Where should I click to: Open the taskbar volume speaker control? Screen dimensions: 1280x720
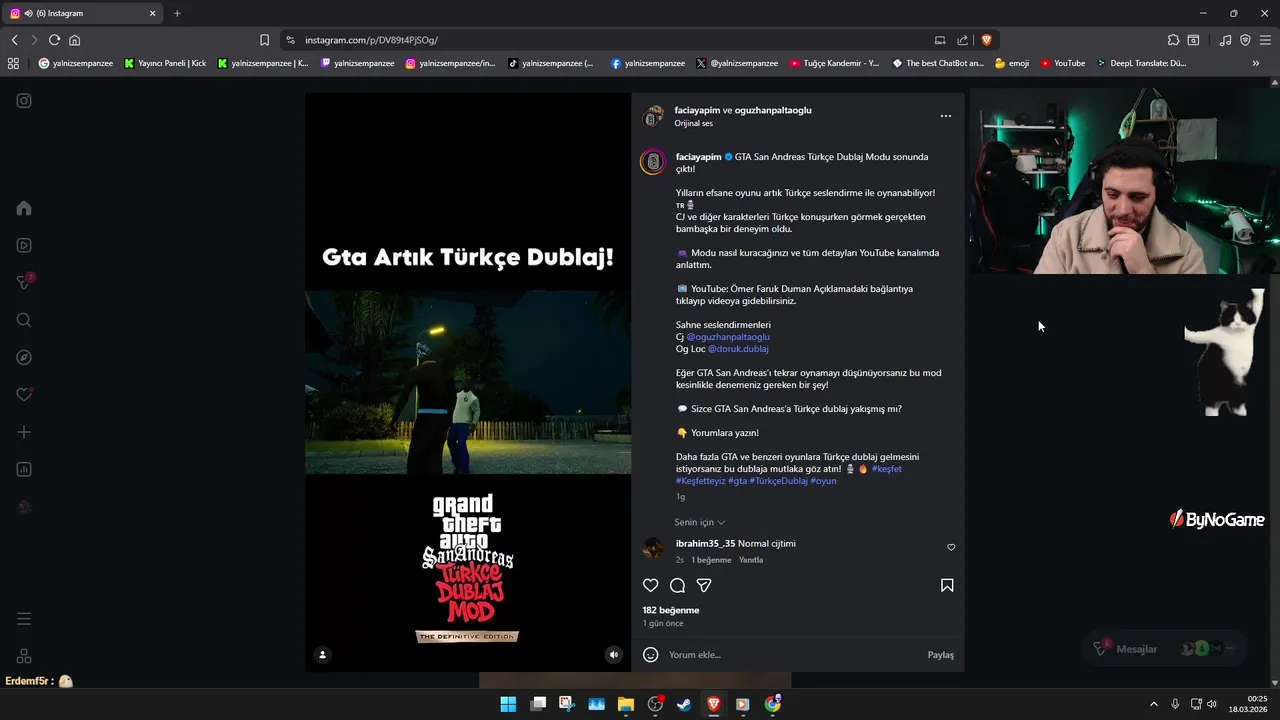1212,704
